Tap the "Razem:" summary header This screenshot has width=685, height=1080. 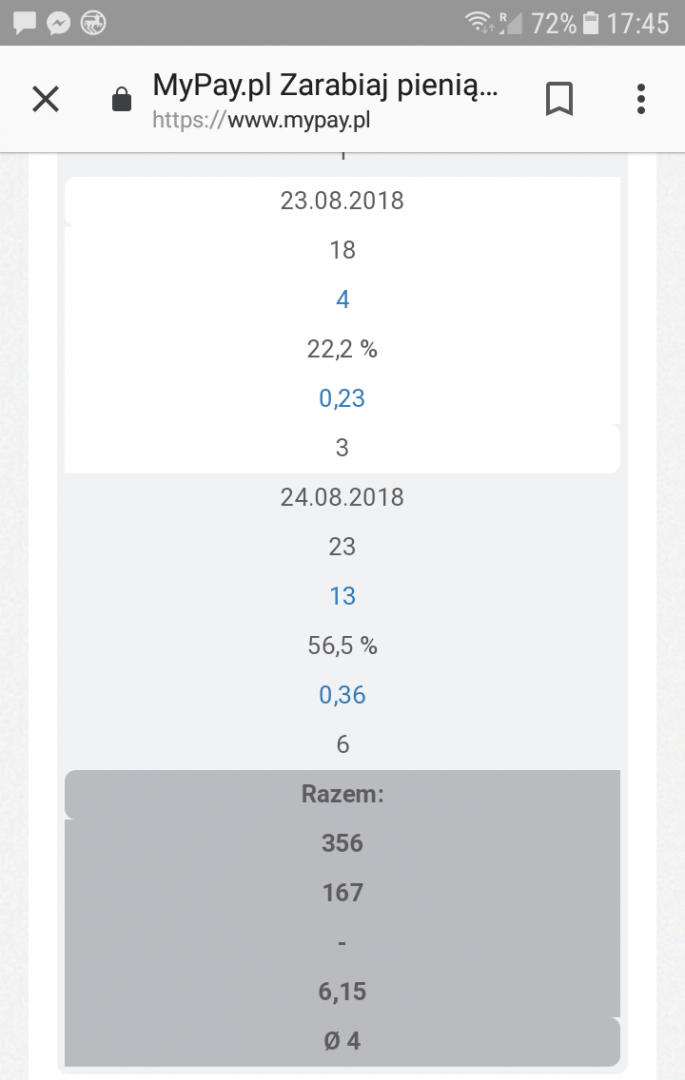point(342,794)
